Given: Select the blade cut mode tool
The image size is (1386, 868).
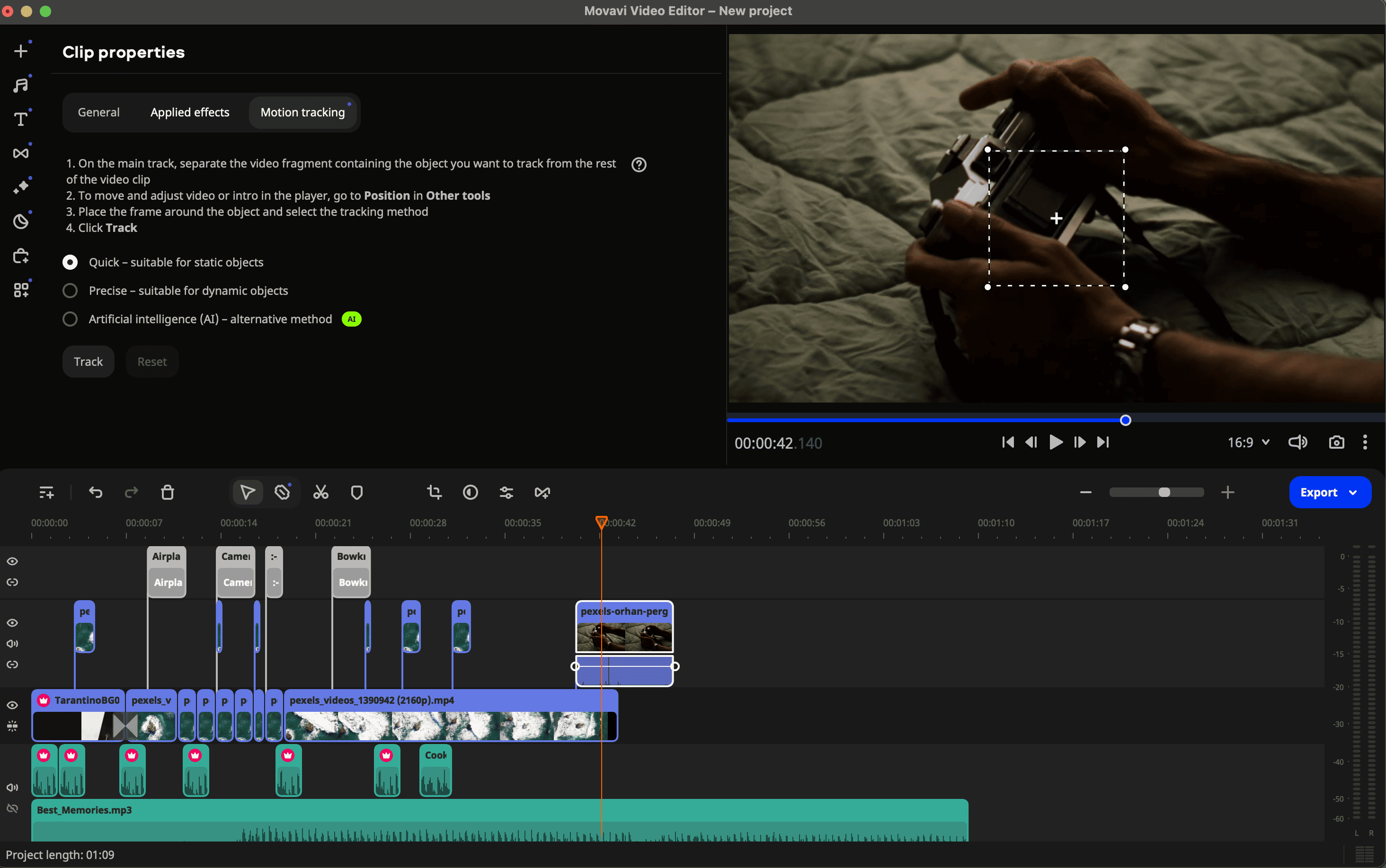Looking at the screenshot, I should 282,493.
